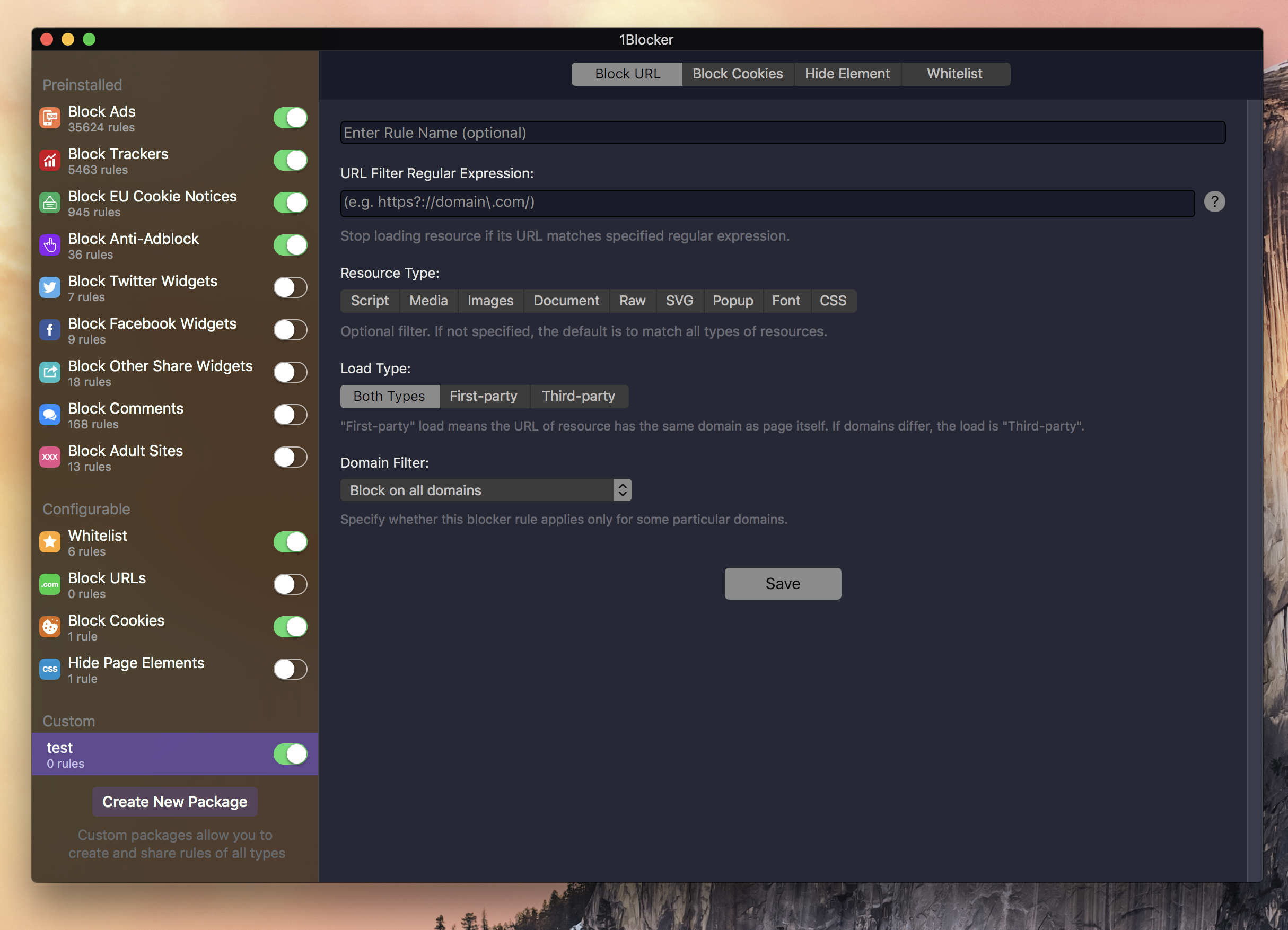This screenshot has width=1288, height=930.
Task: Click the Block Comments speech bubble icon
Action: pyautogui.click(x=50, y=415)
